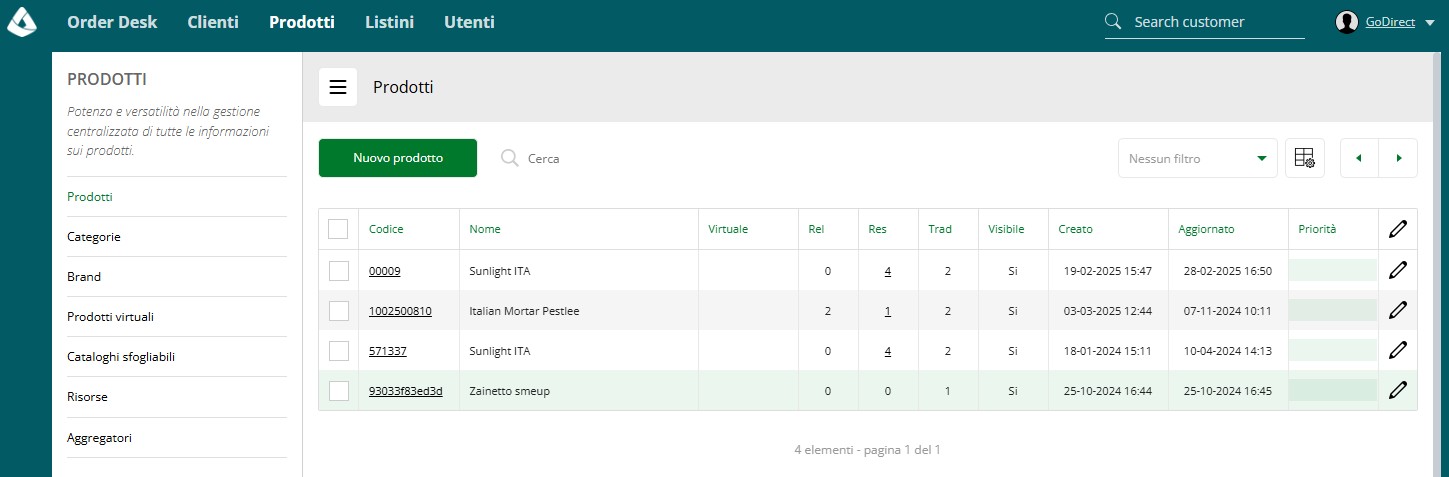Select checkbox for Italian Mortar Pestlee
The image size is (1449, 477).
click(338, 310)
